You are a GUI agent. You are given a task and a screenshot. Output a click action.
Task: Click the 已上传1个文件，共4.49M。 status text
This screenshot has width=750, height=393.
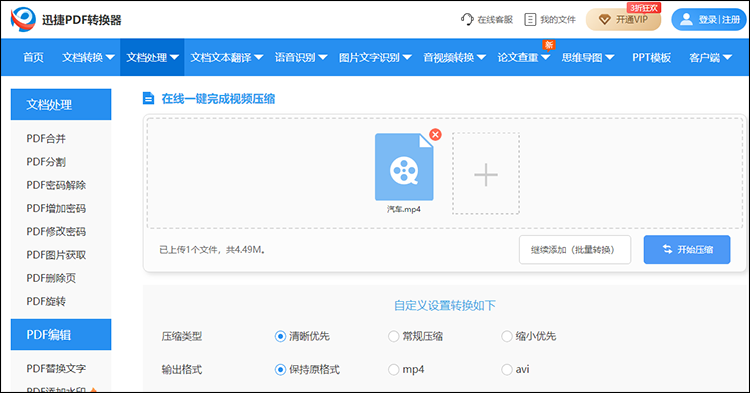point(212,250)
